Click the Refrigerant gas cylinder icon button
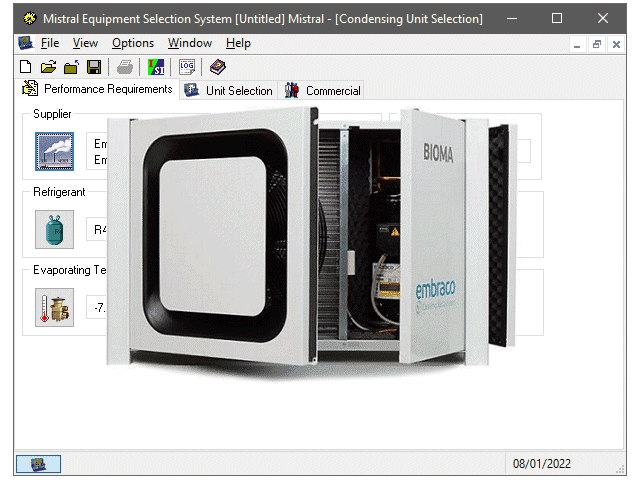The width and height of the screenshot is (640, 480). pyautogui.click(x=54, y=229)
